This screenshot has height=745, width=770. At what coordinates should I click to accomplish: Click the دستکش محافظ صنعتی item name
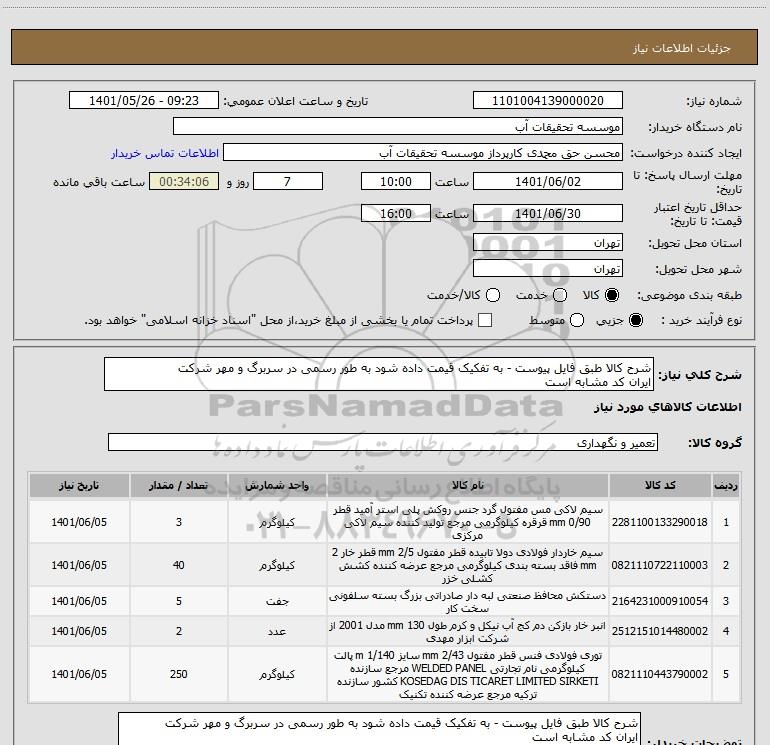point(468,602)
